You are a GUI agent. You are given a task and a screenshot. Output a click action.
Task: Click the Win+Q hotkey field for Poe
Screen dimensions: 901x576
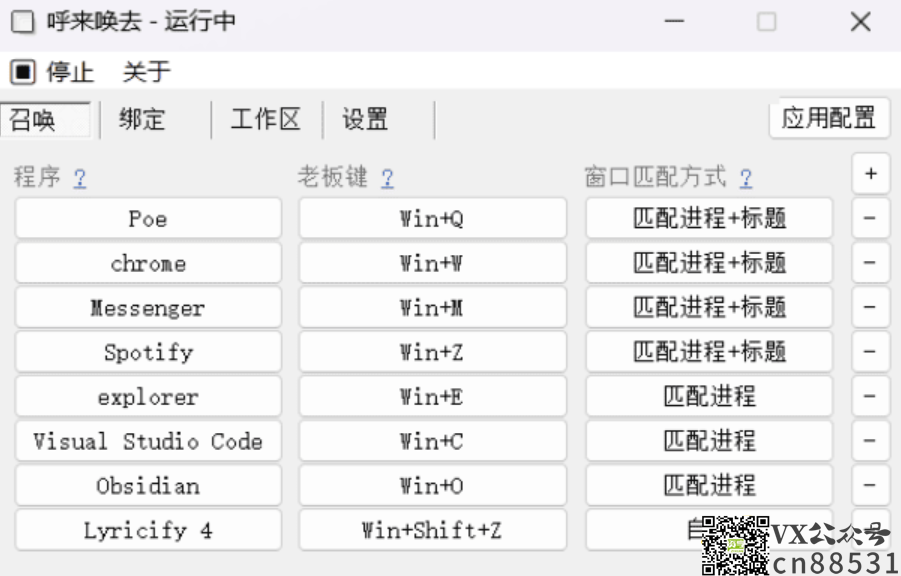(x=431, y=218)
